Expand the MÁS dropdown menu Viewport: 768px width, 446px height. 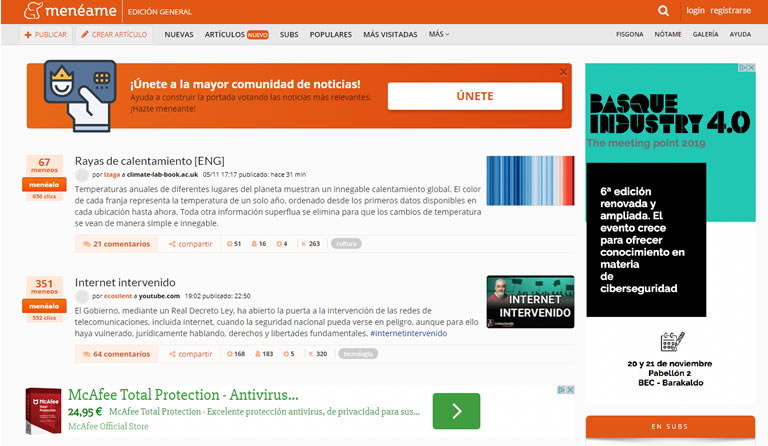439,34
